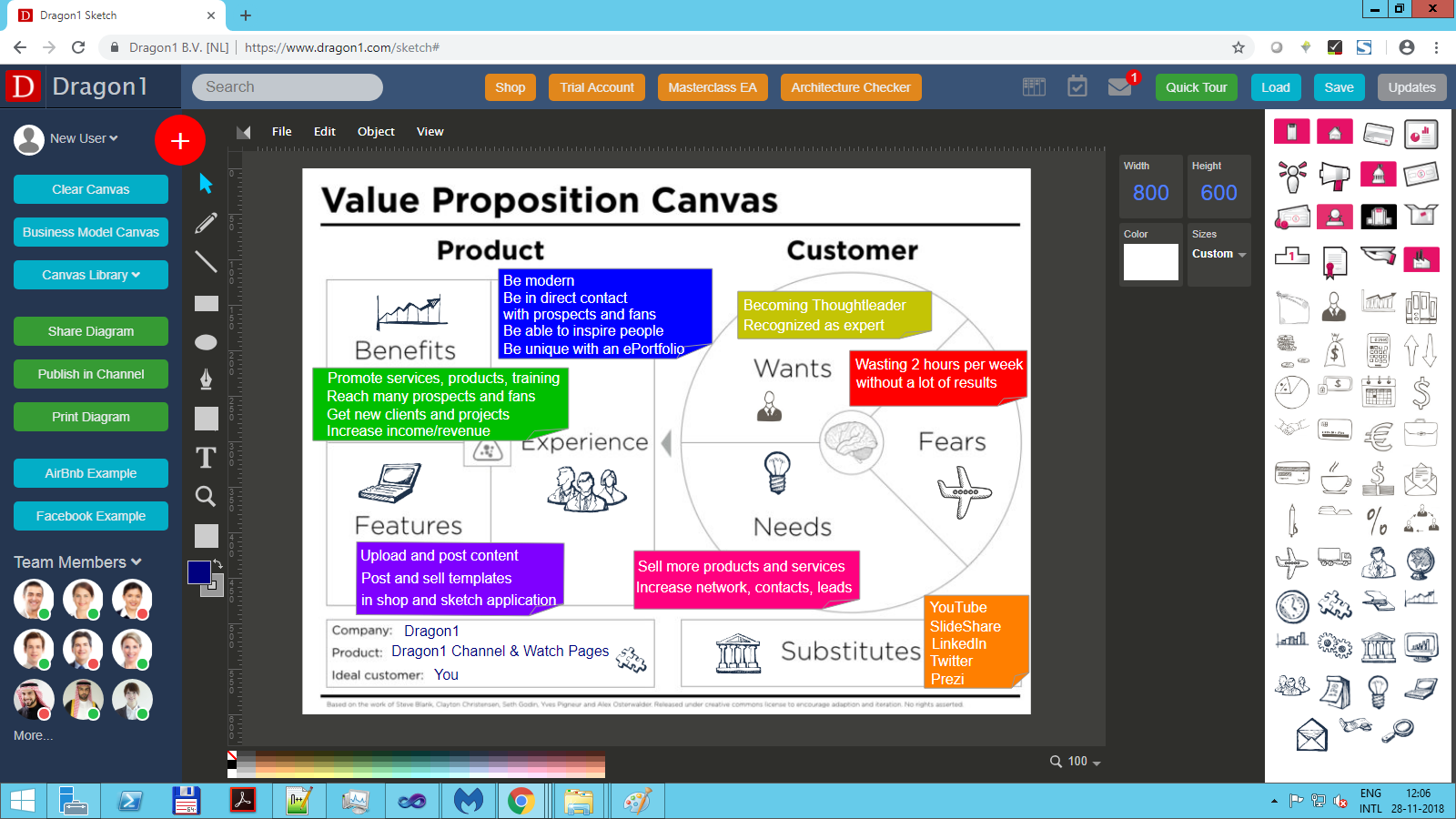Pick the puzzle pieces icon
This screenshot has height=819, width=1456.
pyautogui.click(x=1335, y=604)
